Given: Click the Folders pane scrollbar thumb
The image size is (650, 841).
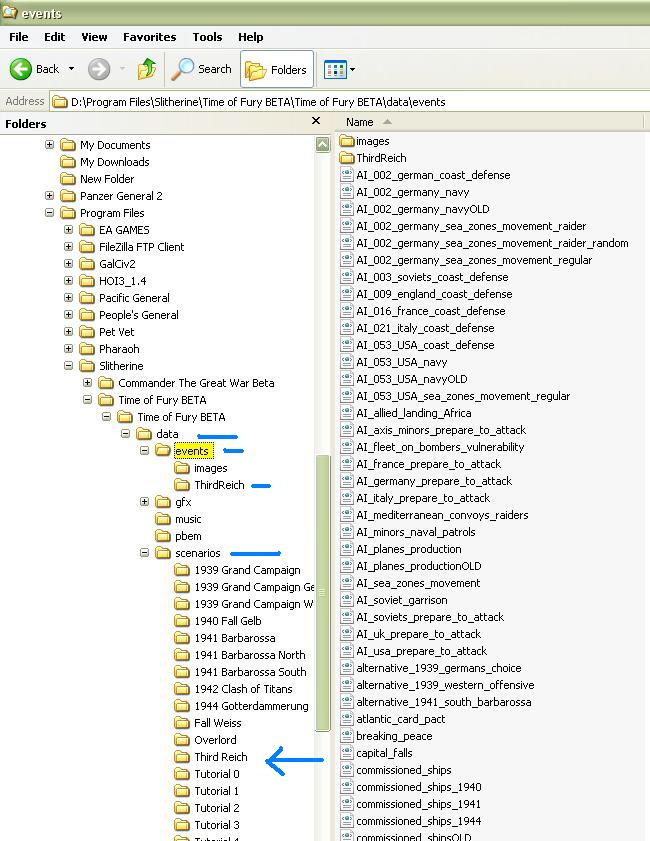Looking at the screenshot, I should click(322, 593).
